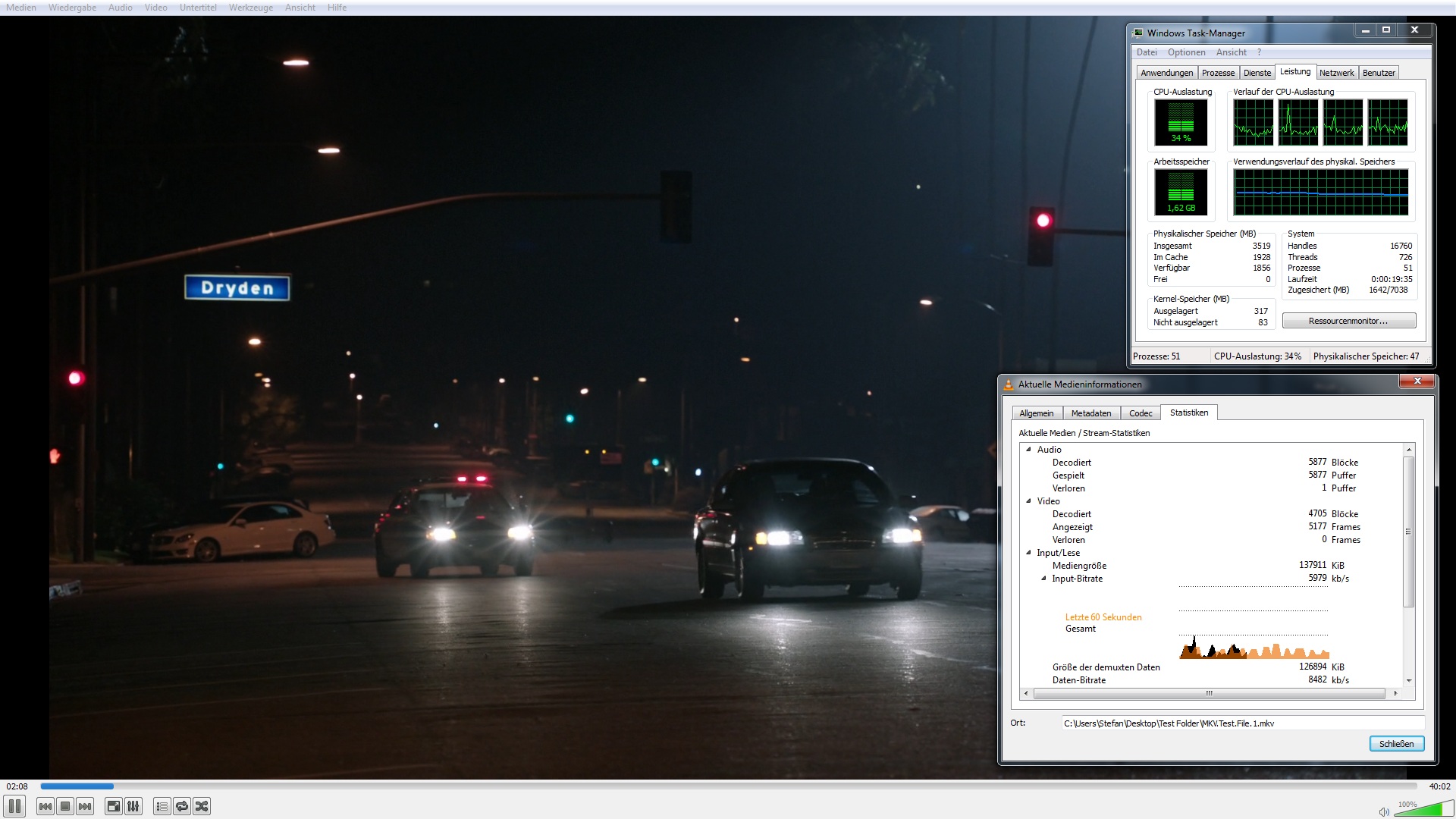The width and height of the screenshot is (1456, 819).
Task: Click the Task-Manager title bar icon
Action: 1138,33
